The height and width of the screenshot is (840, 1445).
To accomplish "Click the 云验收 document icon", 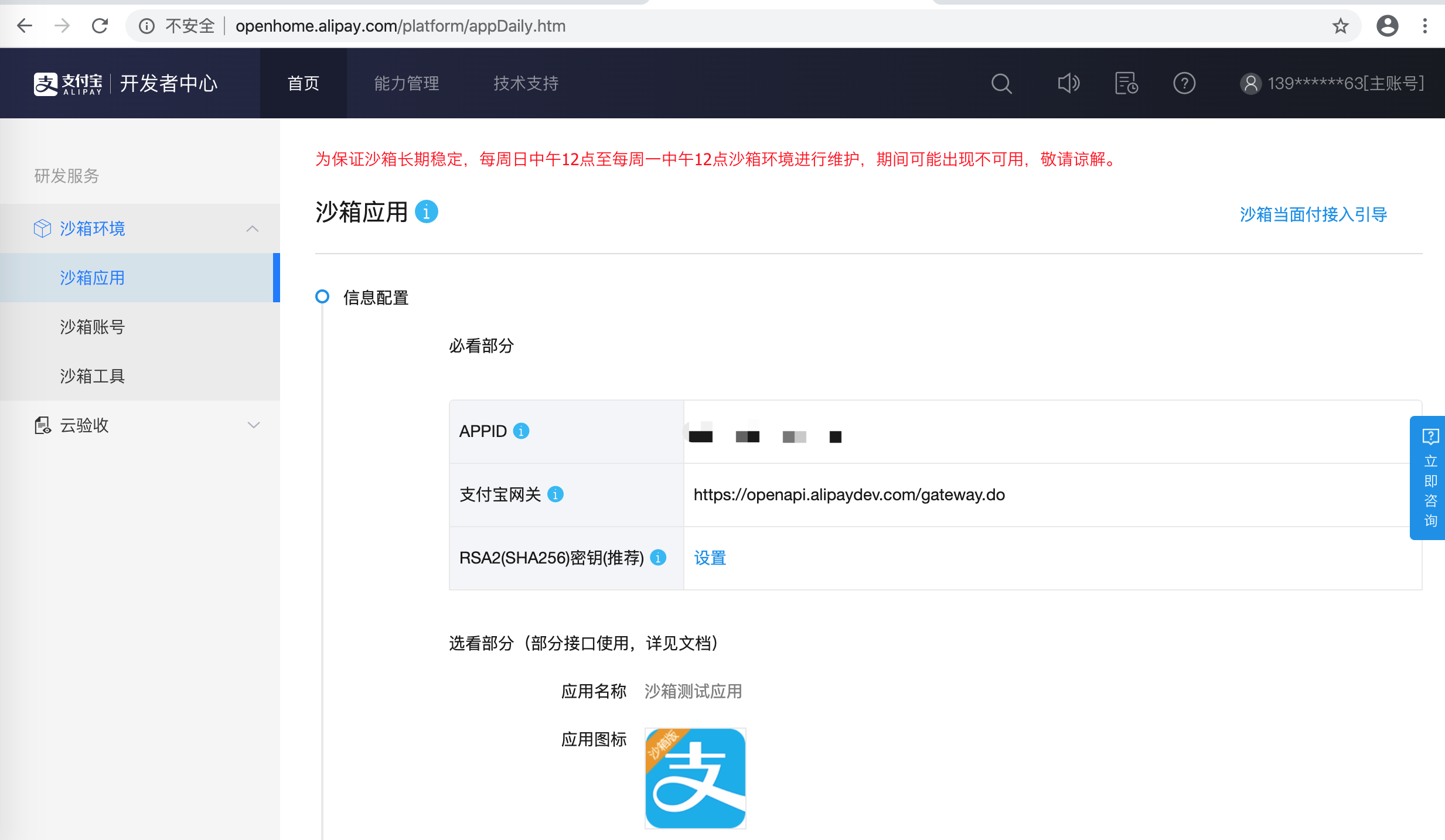I will (42, 425).
